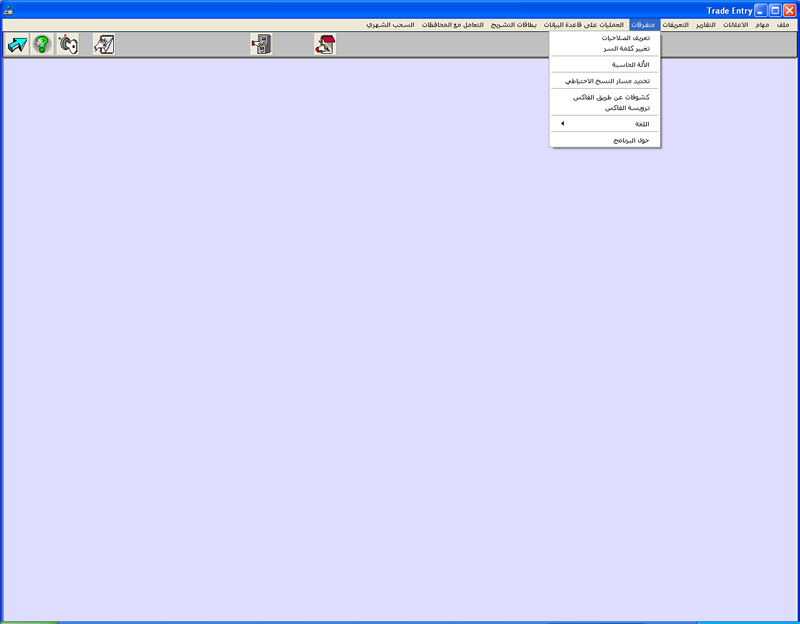Open the التقارير reports menu
The width and height of the screenshot is (800, 624).
[x=705, y=24]
